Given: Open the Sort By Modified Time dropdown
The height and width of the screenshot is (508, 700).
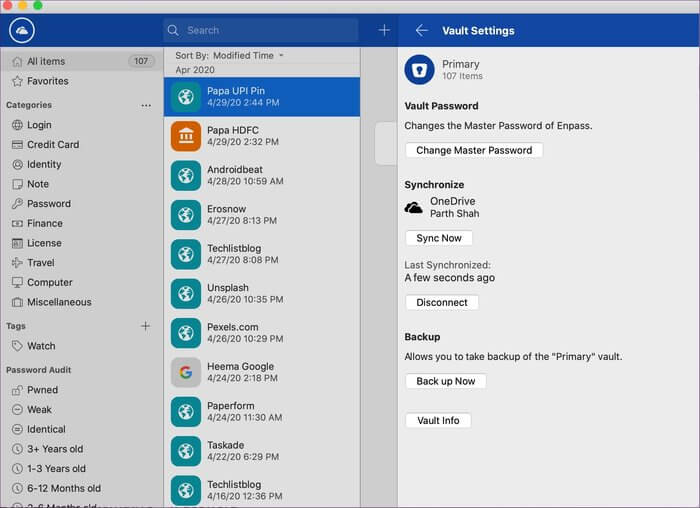Looking at the screenshot, I should 229,55.
